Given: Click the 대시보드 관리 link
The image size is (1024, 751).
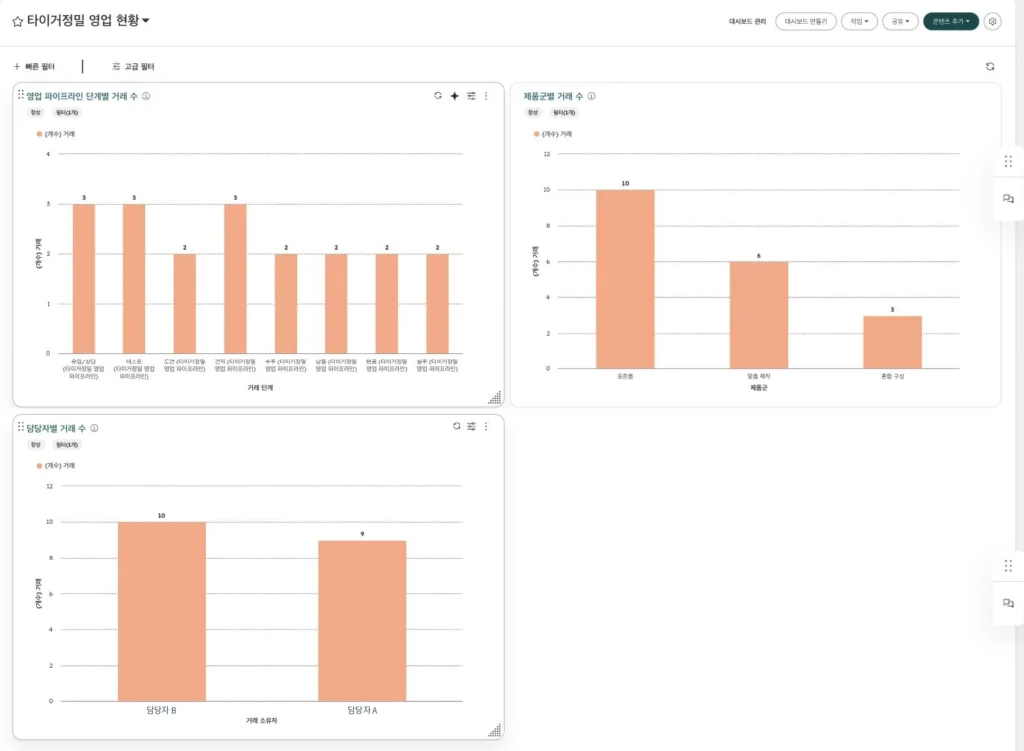Looking at the screenshot, I should [747, 22].
